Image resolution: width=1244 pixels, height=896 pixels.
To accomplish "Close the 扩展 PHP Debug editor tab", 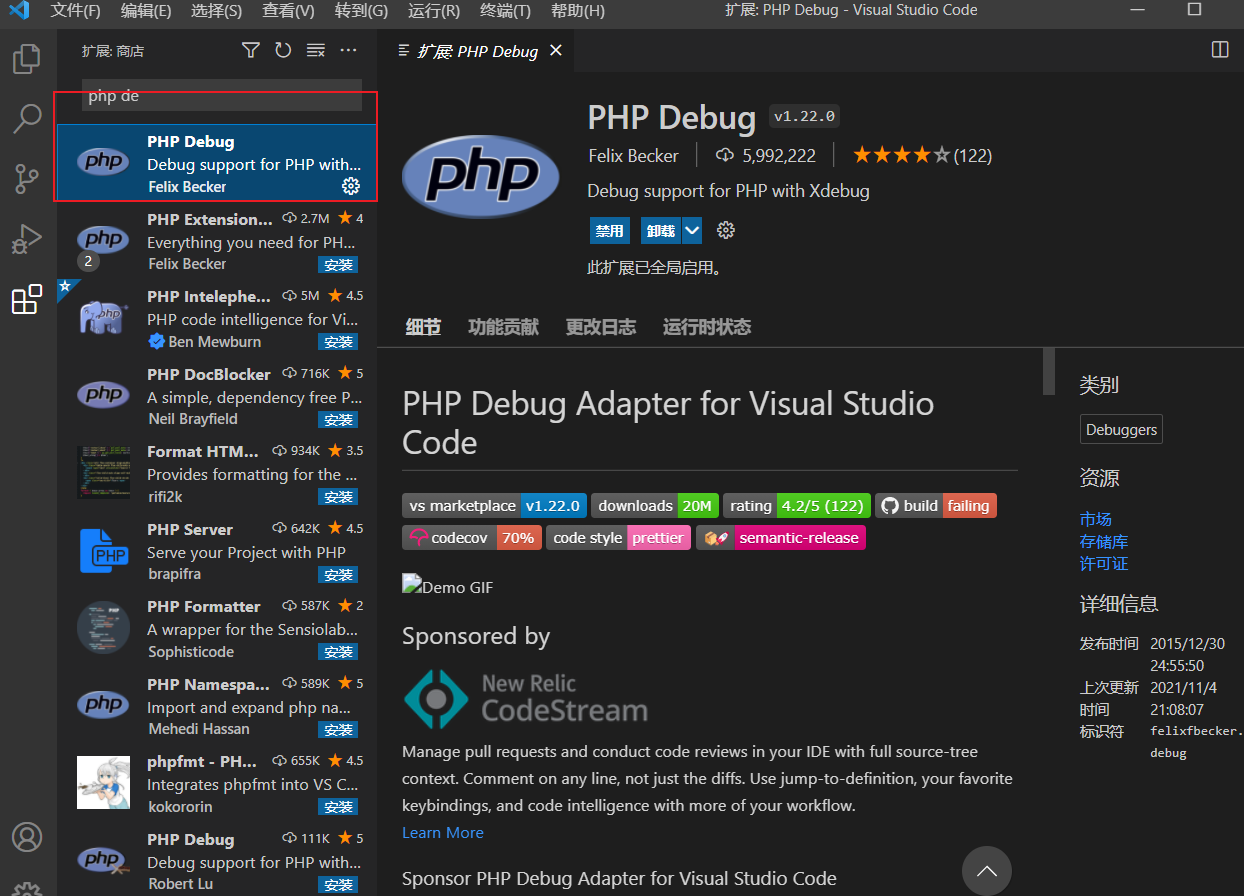I will click(x=556, y=50).
